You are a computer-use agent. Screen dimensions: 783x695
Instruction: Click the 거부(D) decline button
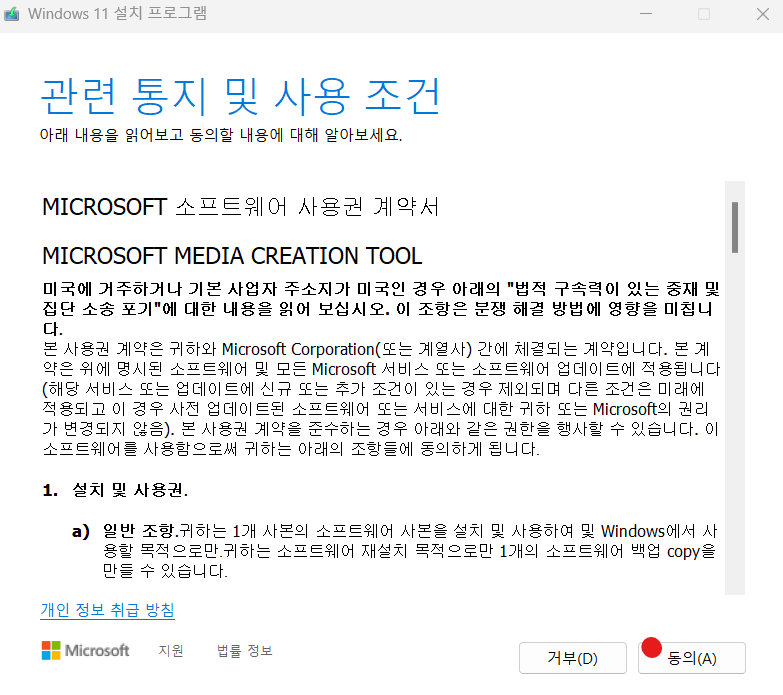pyautogui.click(x=573, y=658)
